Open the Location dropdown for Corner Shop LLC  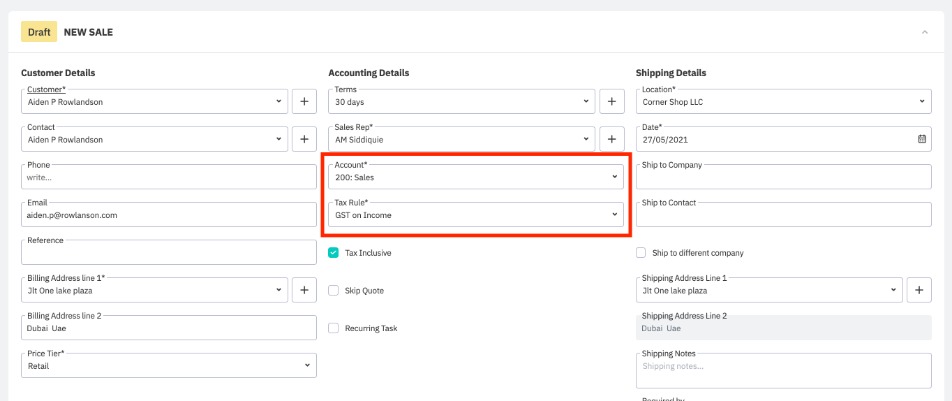[782, 101]
